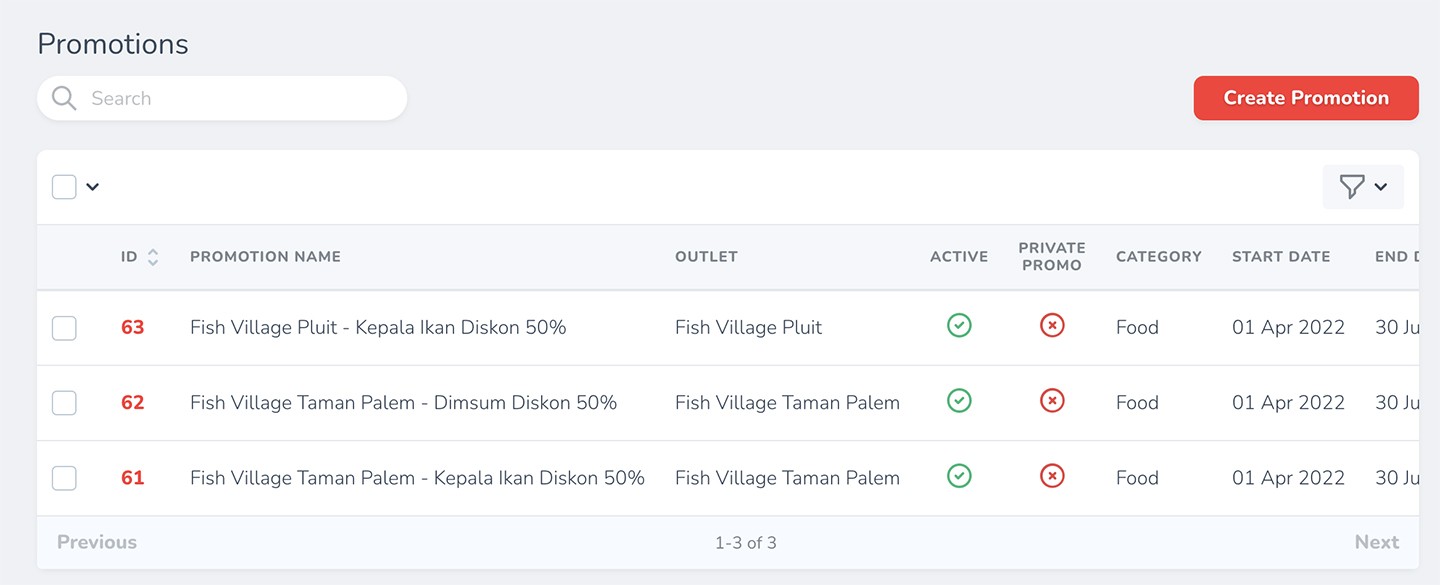Tick the checkbox for promotion 61
Viewport: 1440px width, 585px height.
click(x=64, y=478)
